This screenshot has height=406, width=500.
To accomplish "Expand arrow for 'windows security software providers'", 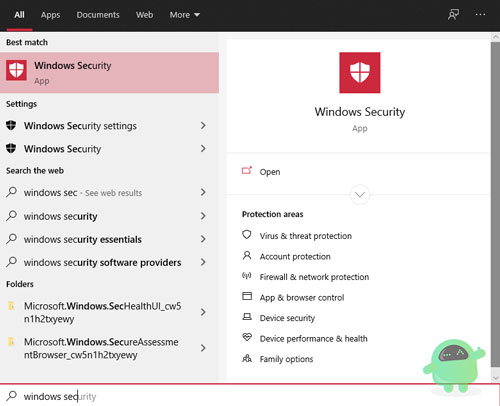I will [203, 262].
